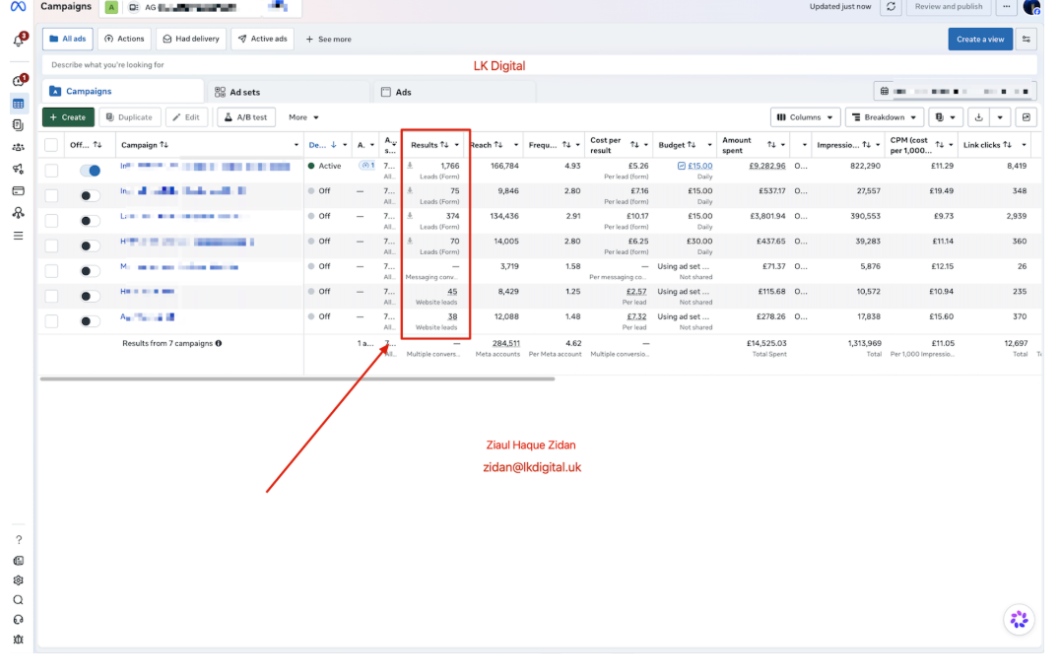Tick checkbox of the row with 75 results
The image size is (1047, 654).
51,195
